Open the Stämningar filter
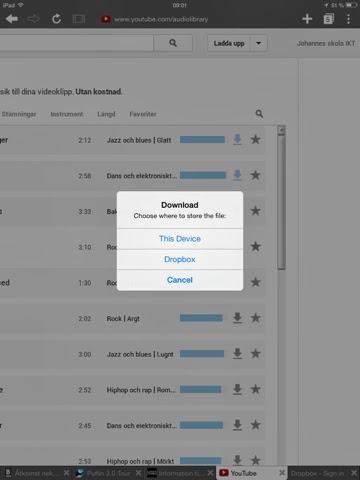This screenshot has width=360, height=480. (19, 114)
